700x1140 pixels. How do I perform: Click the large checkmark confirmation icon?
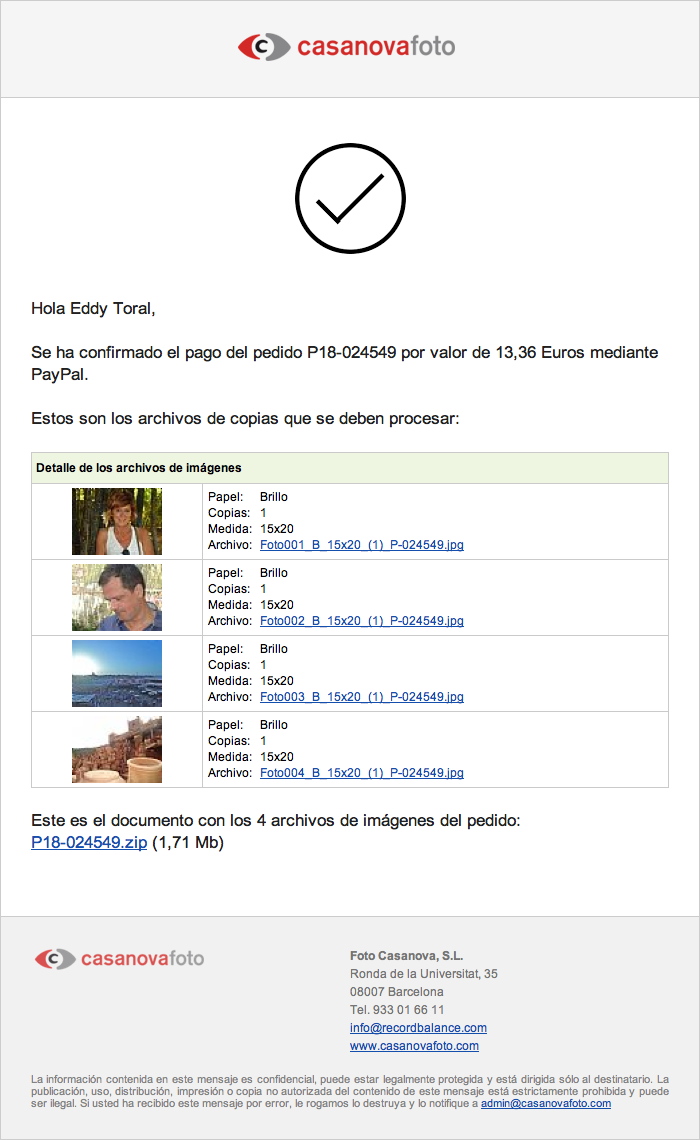pos(350,197)
